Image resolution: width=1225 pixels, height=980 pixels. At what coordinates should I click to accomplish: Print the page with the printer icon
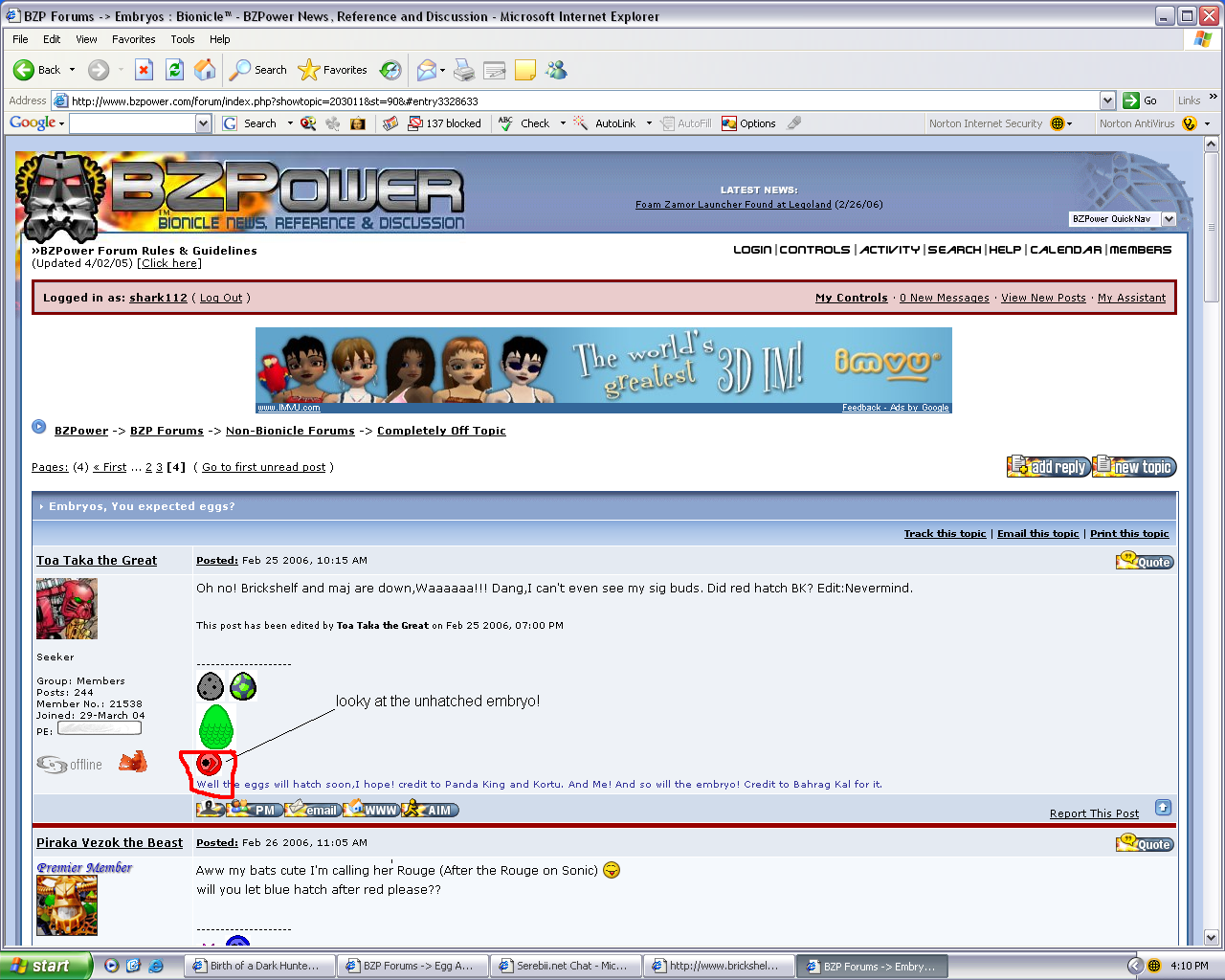click(464, 70)
